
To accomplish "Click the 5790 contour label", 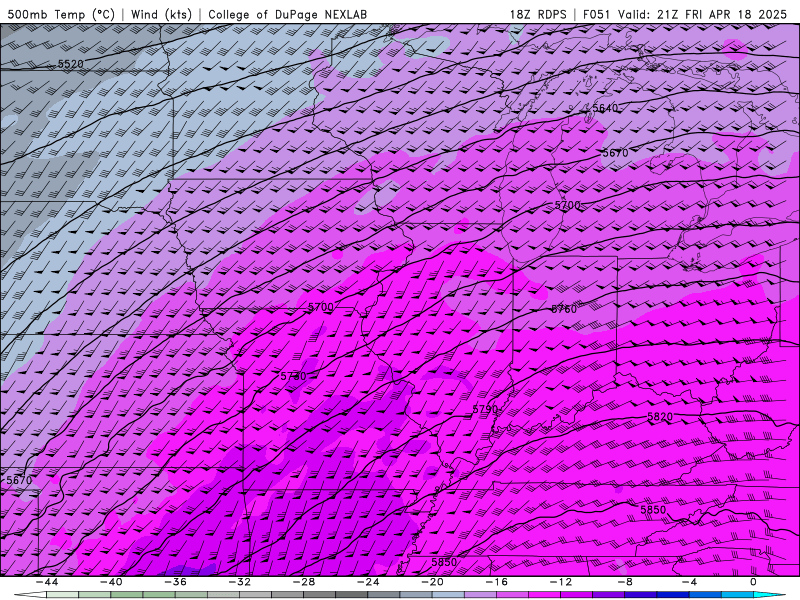I will point(485,409).
